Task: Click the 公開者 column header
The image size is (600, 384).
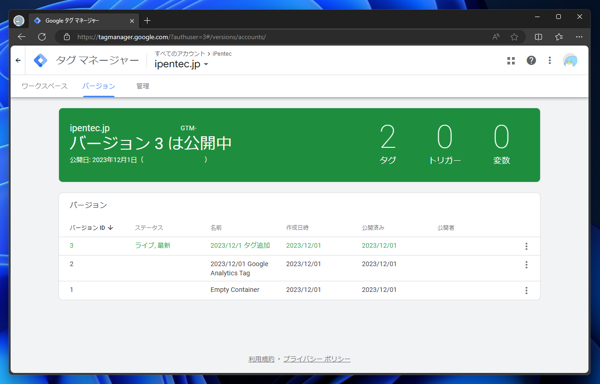Action: [446, 228]
